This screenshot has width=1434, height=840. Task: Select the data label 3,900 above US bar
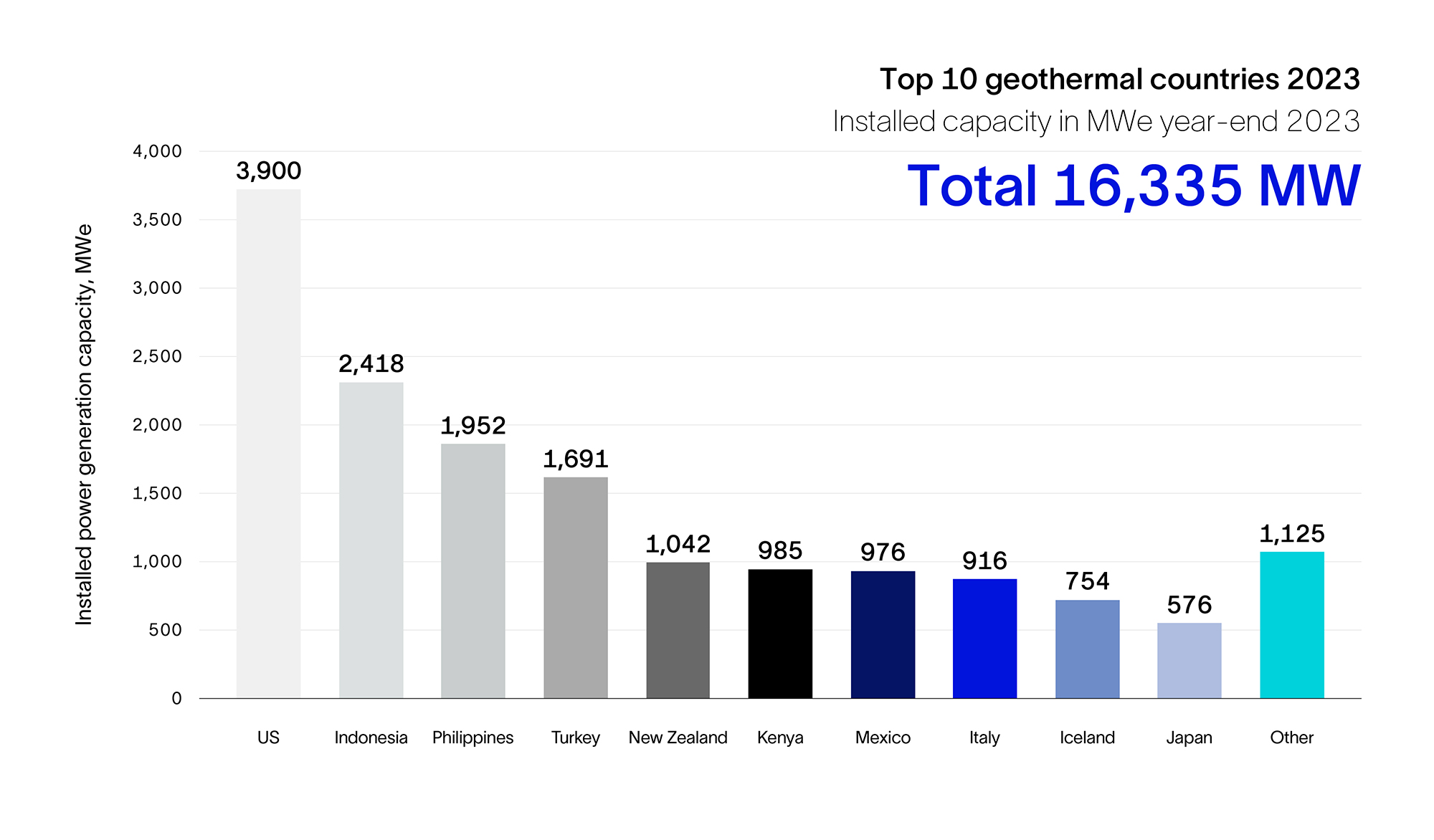(269, 171)
